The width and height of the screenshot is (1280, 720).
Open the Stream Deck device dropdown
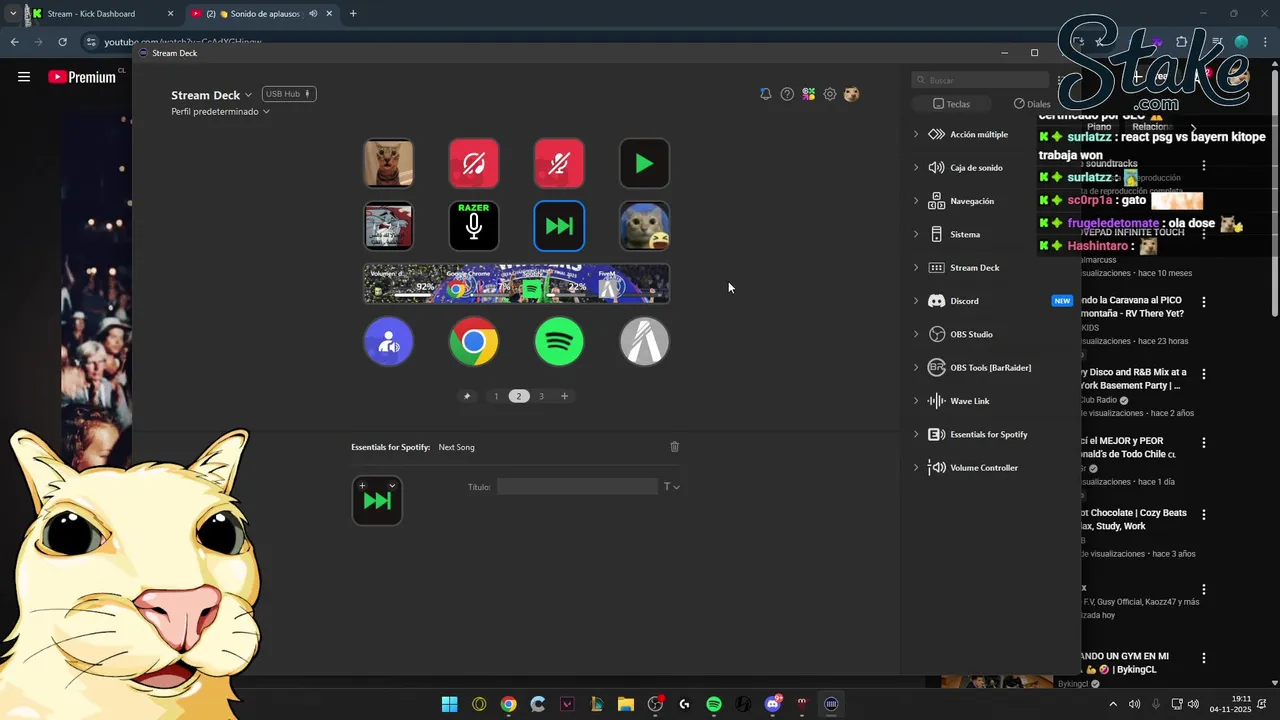click(212, 95)
